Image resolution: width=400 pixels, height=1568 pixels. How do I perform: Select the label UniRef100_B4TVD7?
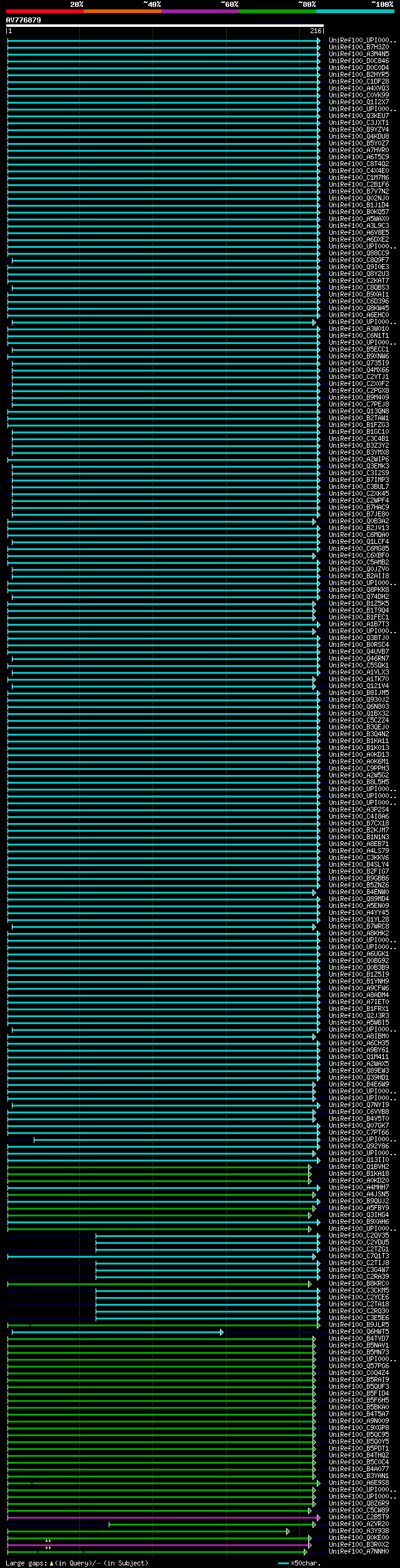click(359, 1338)
